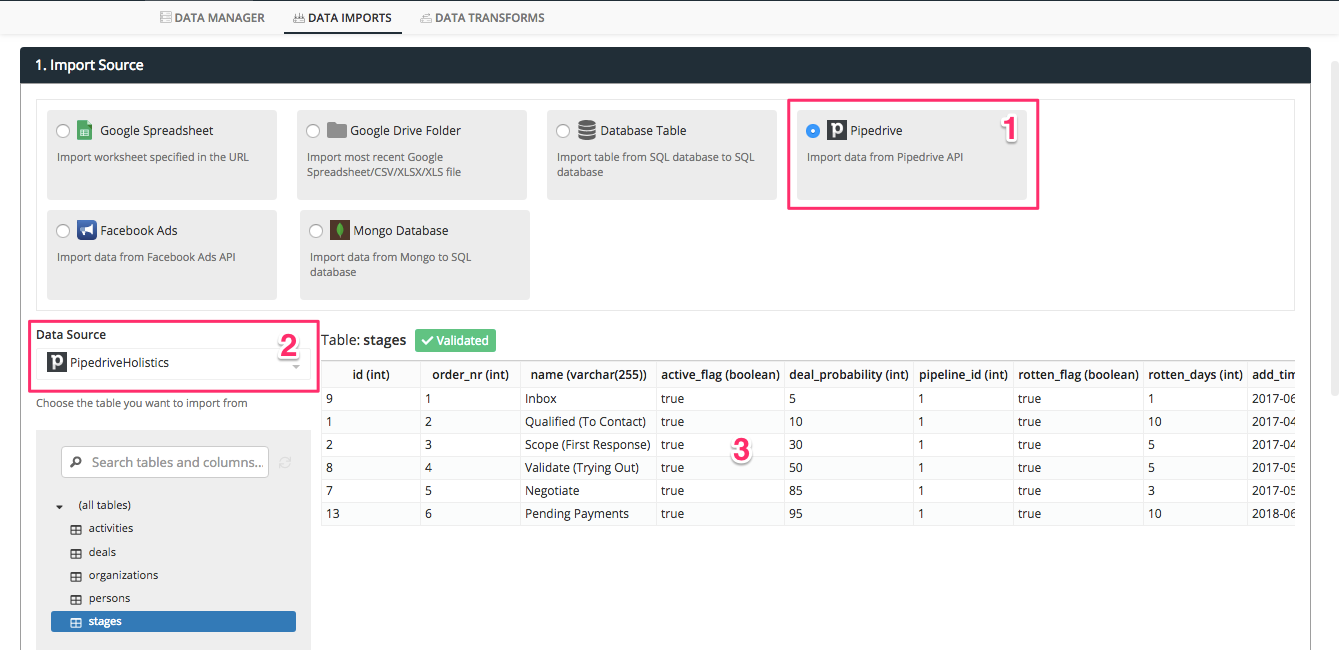Click the Mongo Database leaf icon

tap(340, 230)
